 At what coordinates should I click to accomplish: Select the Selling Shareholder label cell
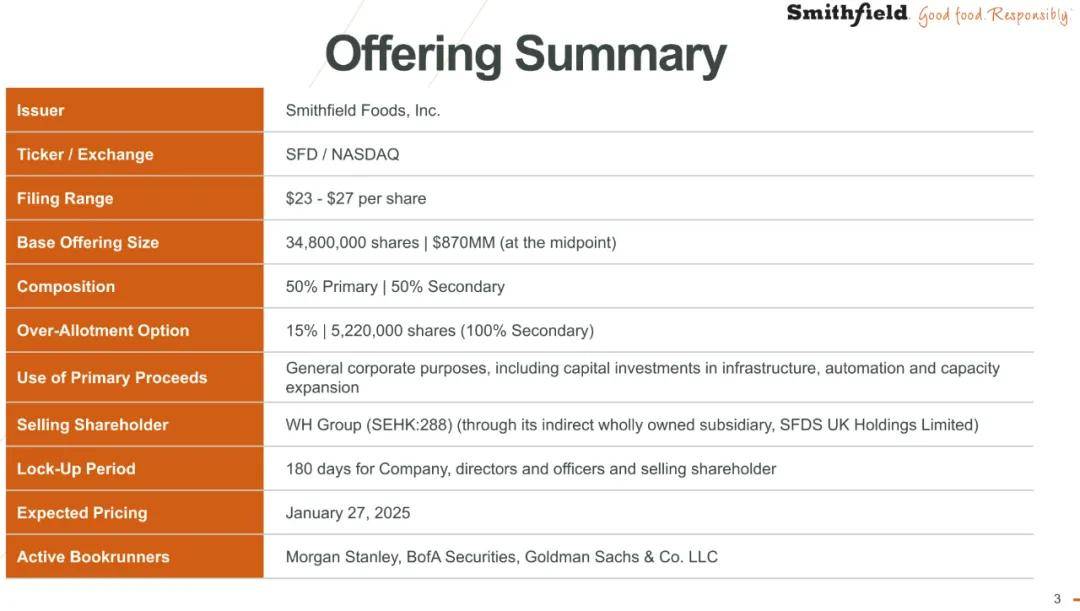pyautogui.click(x=134, y=425)
